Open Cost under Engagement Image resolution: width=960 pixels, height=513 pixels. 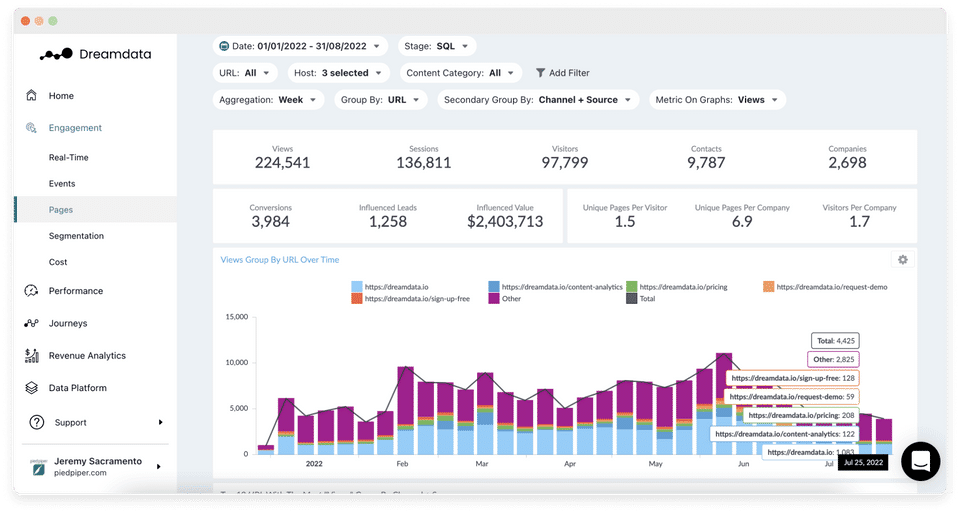[58, 262]
